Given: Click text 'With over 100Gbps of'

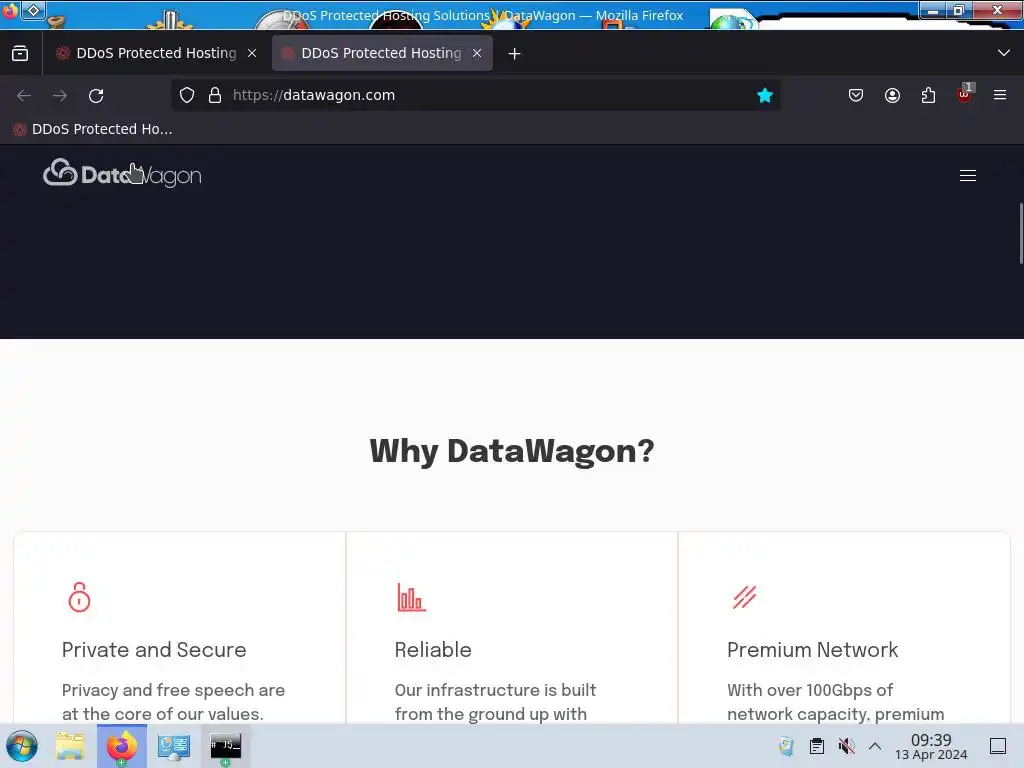Looking at the screenshot, I should click(x=810, y=690).
